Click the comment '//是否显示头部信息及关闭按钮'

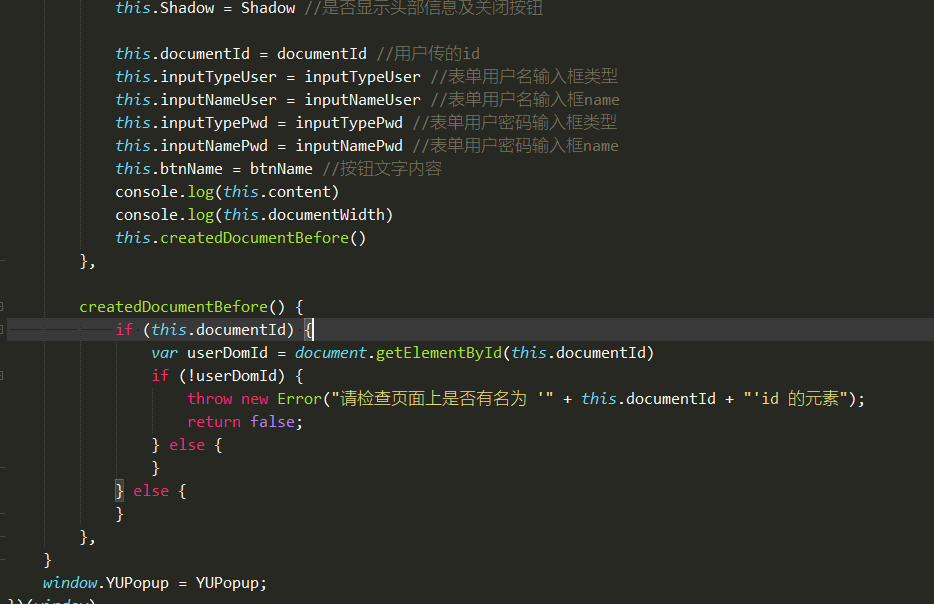424,8
